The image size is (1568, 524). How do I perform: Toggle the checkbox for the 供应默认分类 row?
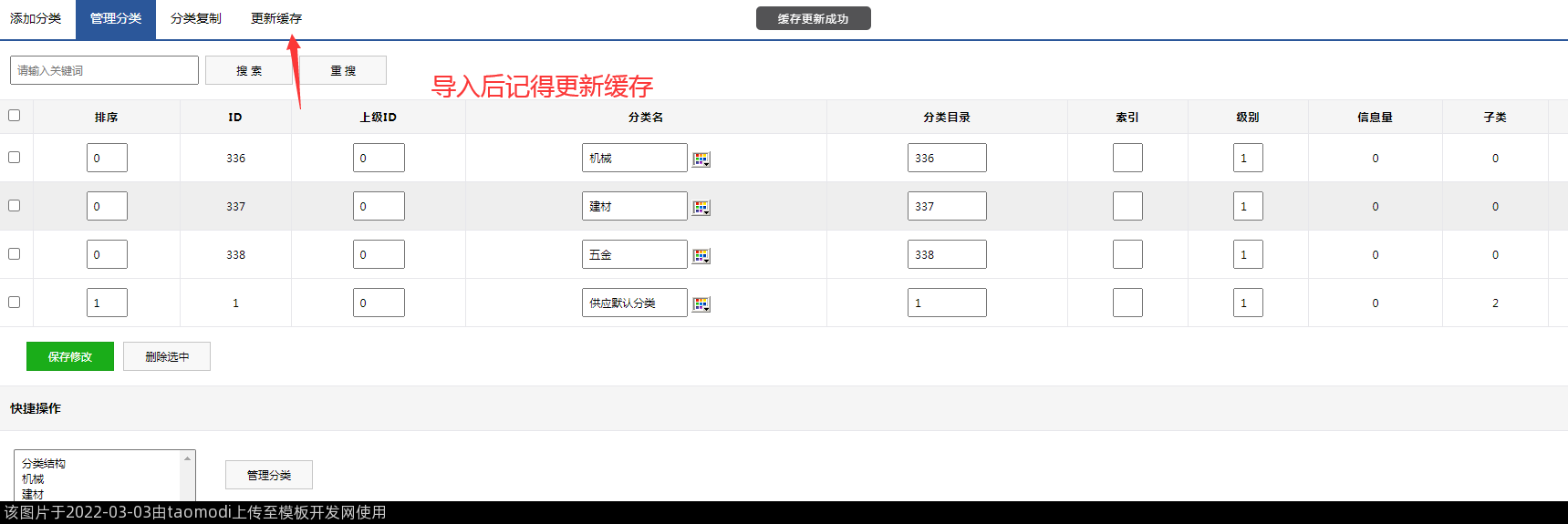click(14, 303)
